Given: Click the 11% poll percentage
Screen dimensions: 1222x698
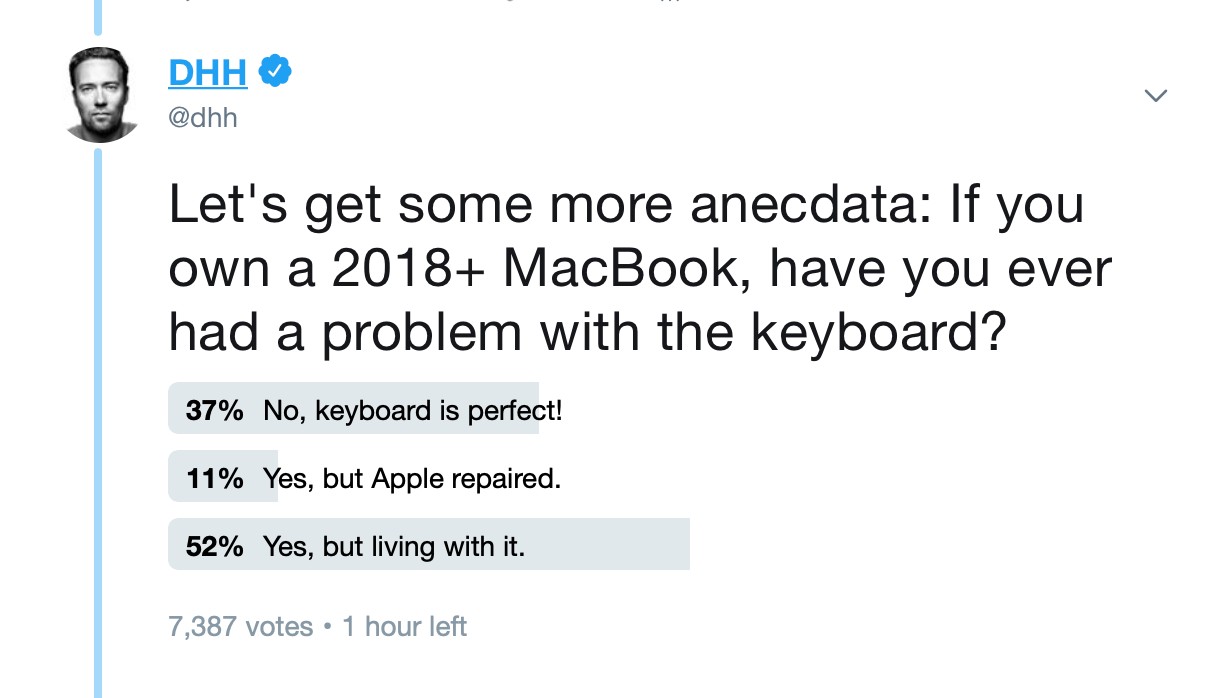Looking at the screenshot, I should (214, 479).
